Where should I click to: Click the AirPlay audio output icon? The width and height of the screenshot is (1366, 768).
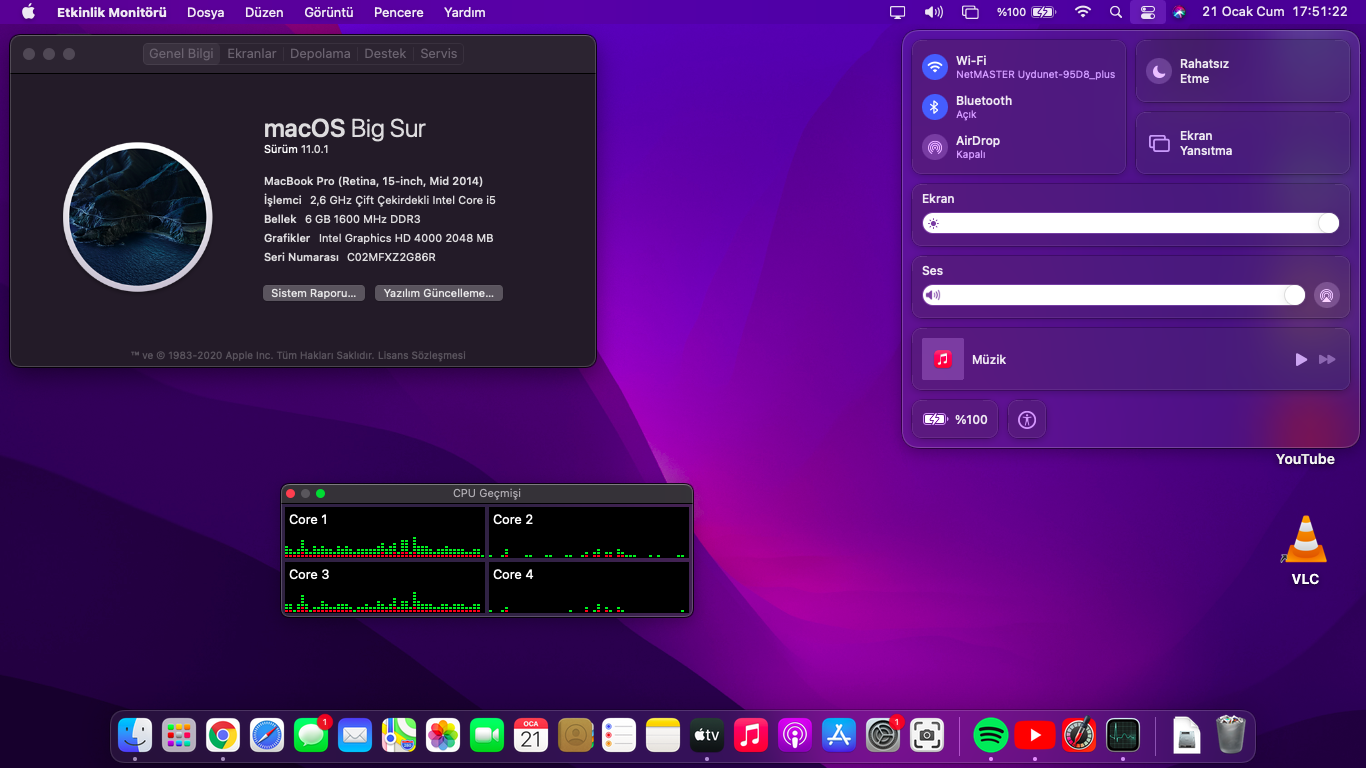click(x=1326, y=295)
